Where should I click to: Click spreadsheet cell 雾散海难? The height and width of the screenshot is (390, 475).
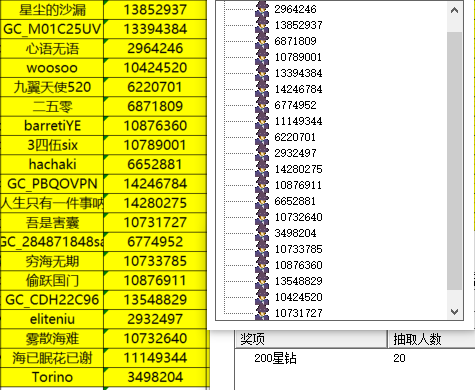(52, 338)
